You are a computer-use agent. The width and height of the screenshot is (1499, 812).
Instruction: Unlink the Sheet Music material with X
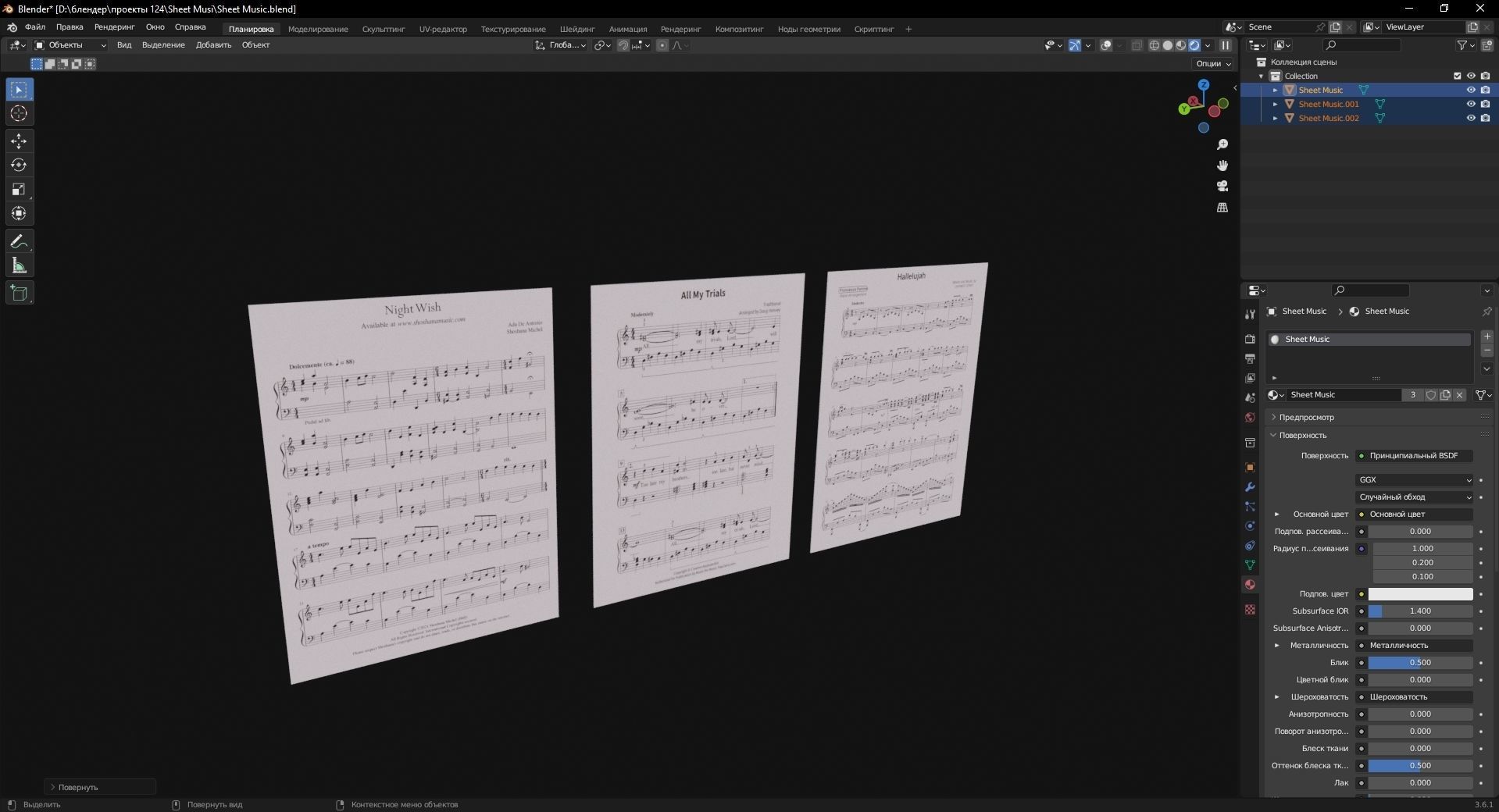tap(1459, 395)
